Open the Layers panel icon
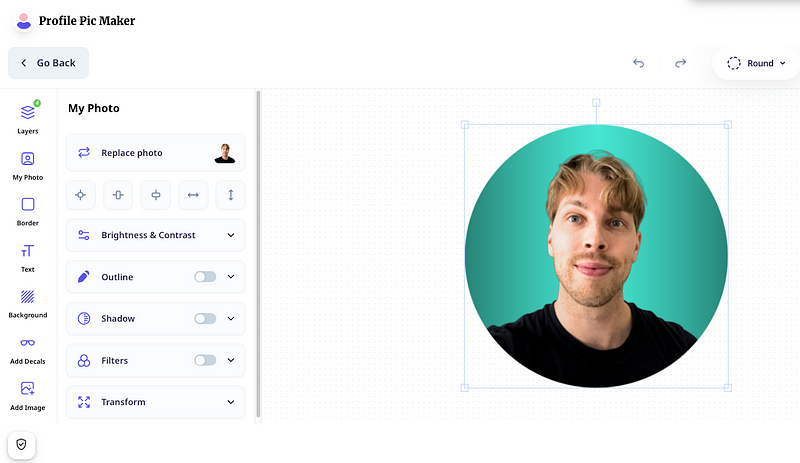800x463 pixels. 28,112
